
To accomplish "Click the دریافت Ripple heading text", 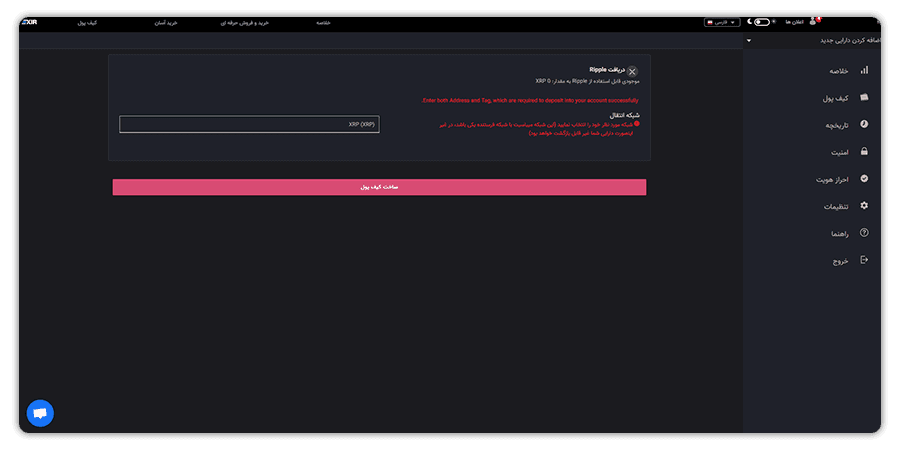I will click(607, 69).
